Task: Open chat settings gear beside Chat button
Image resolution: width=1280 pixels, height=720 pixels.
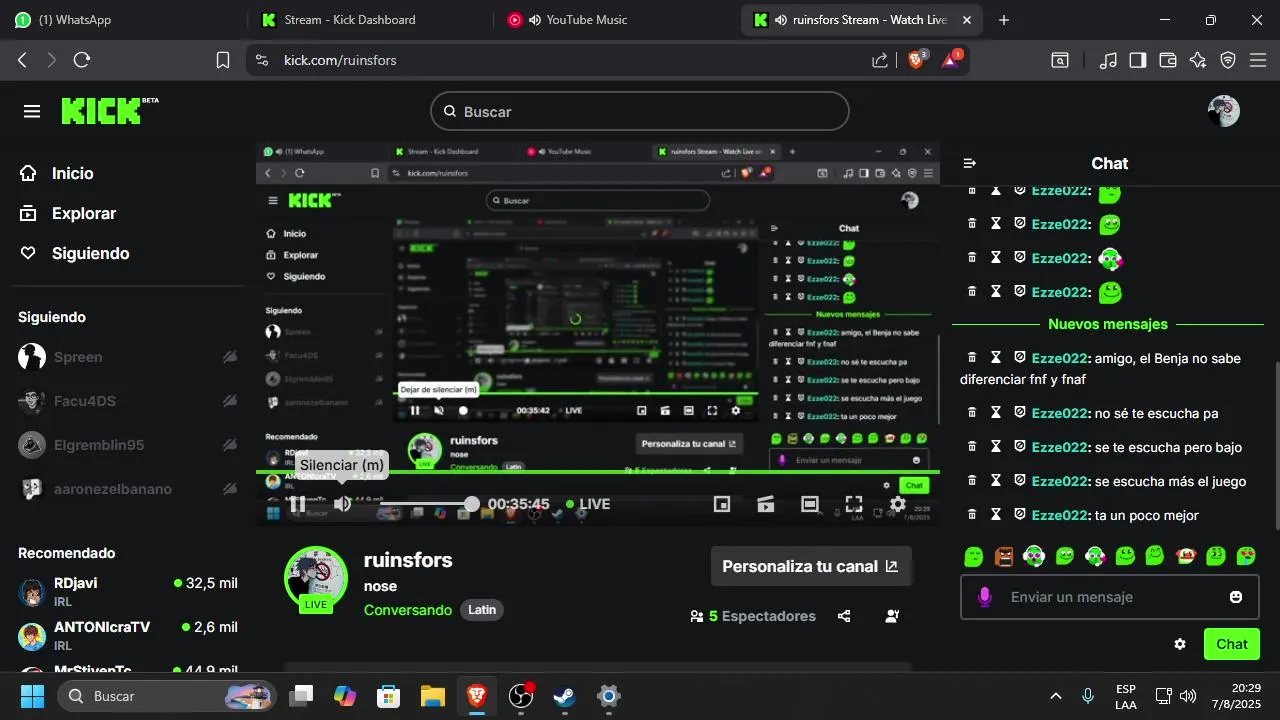Action: (x=1180, y=644)
